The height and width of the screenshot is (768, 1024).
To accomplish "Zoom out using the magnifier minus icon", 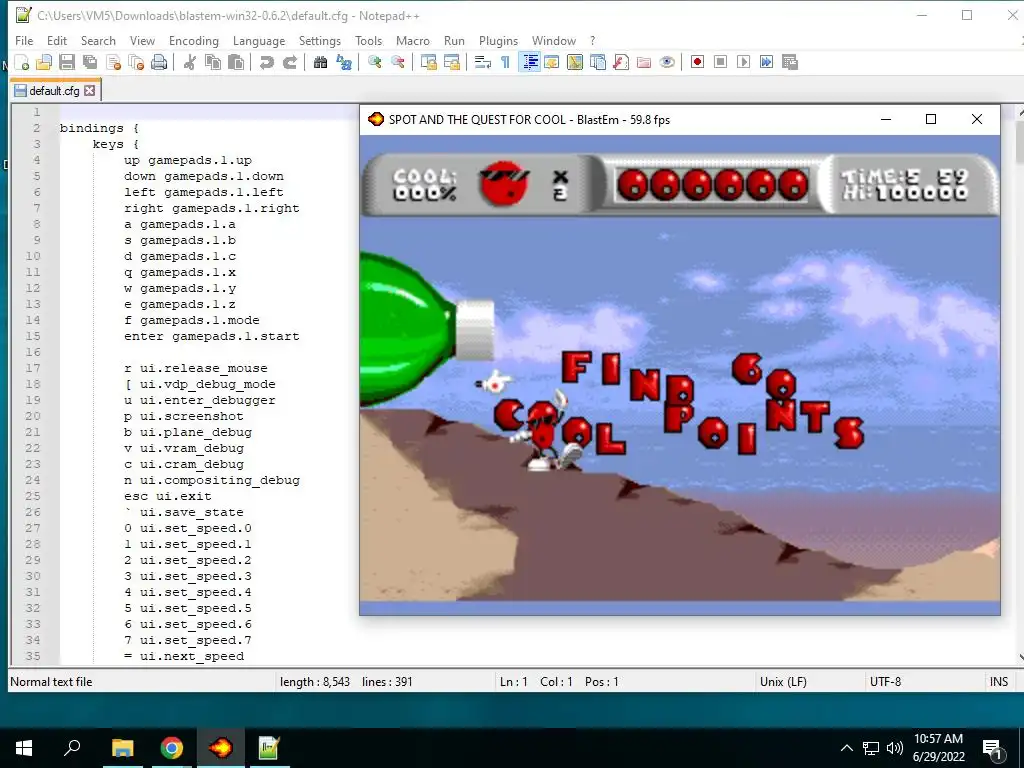I will [x=398, y=63].
